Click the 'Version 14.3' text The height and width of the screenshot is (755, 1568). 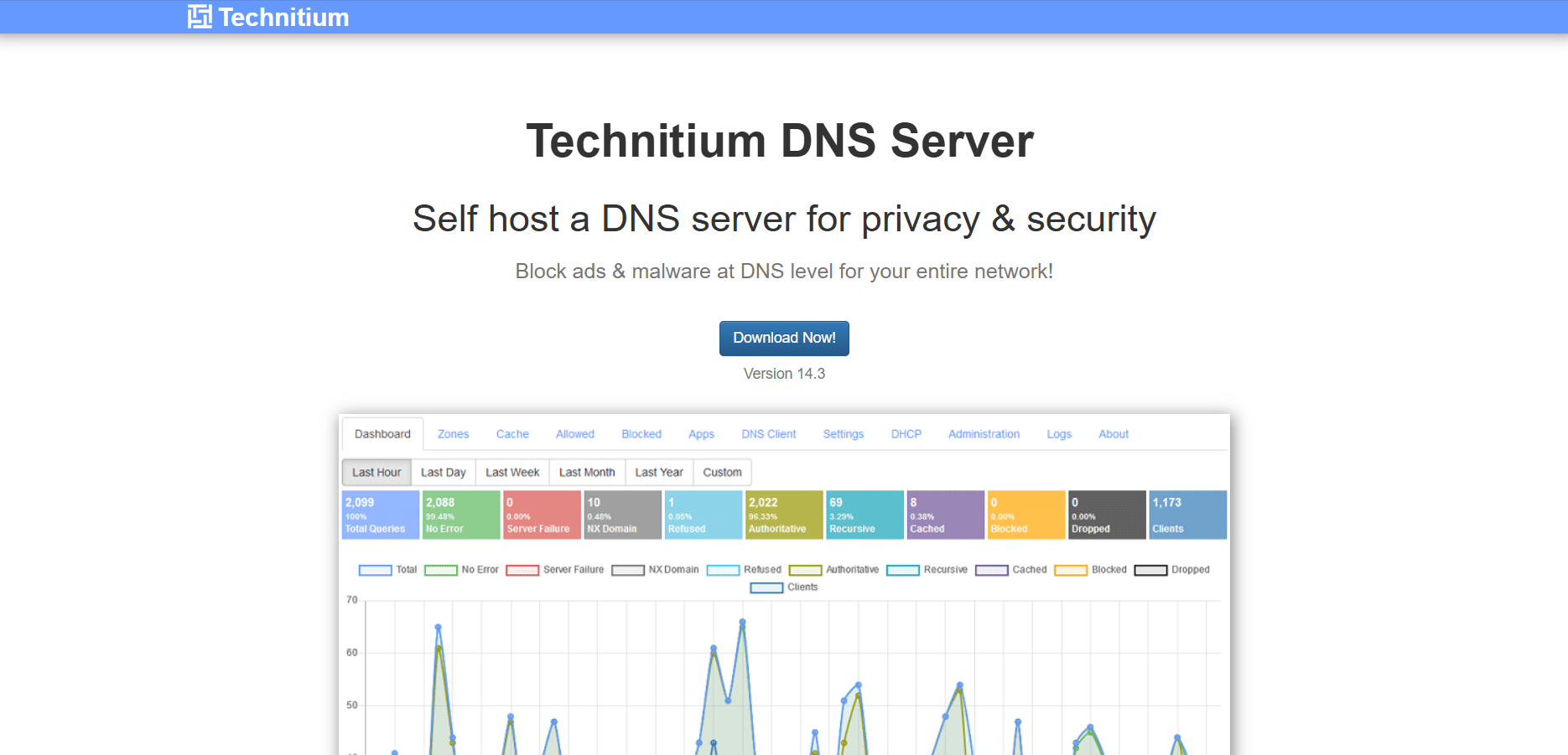click(784, 374)
